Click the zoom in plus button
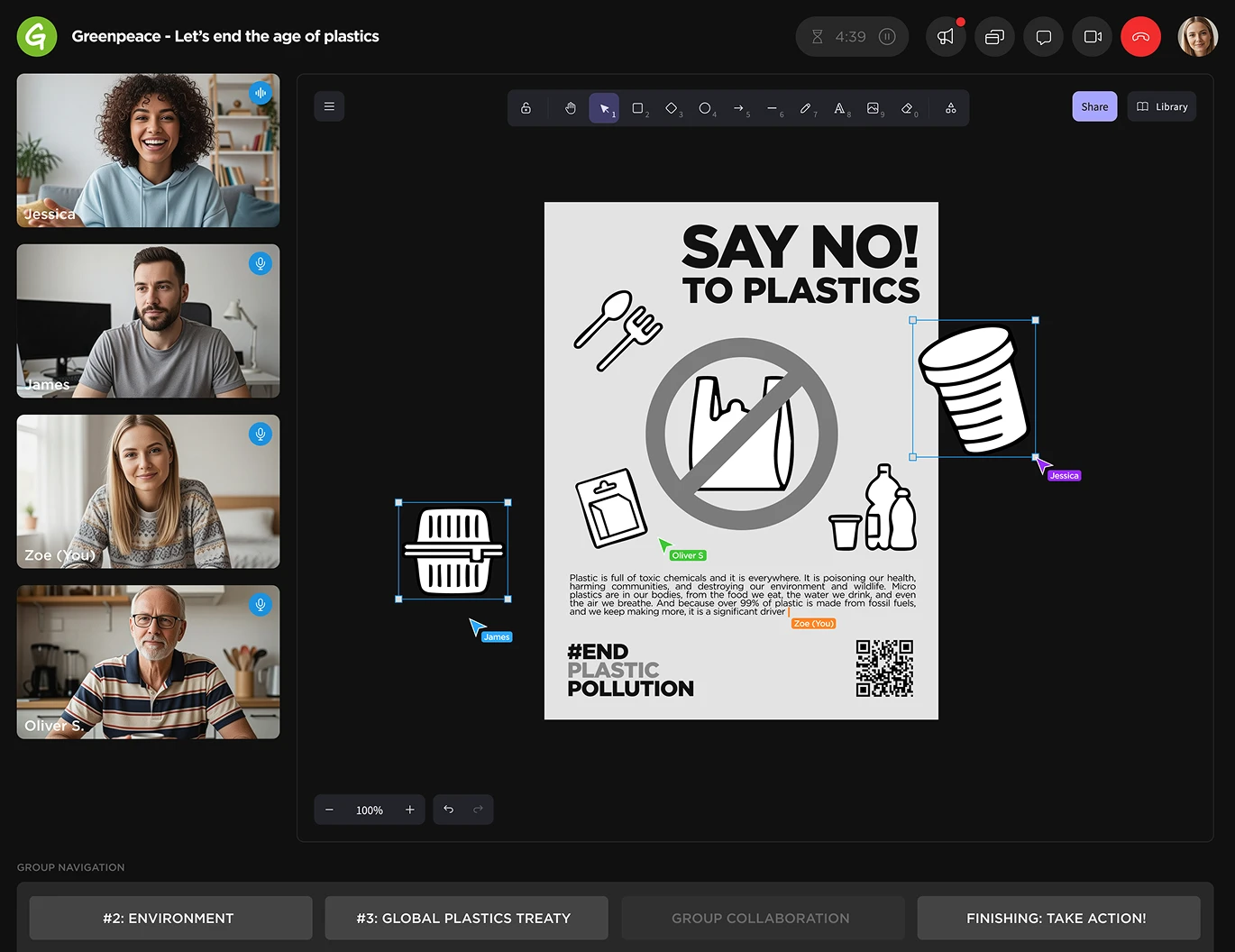Image resolution: width=1235 pixels, height=952 pixels. coord(409,810)
